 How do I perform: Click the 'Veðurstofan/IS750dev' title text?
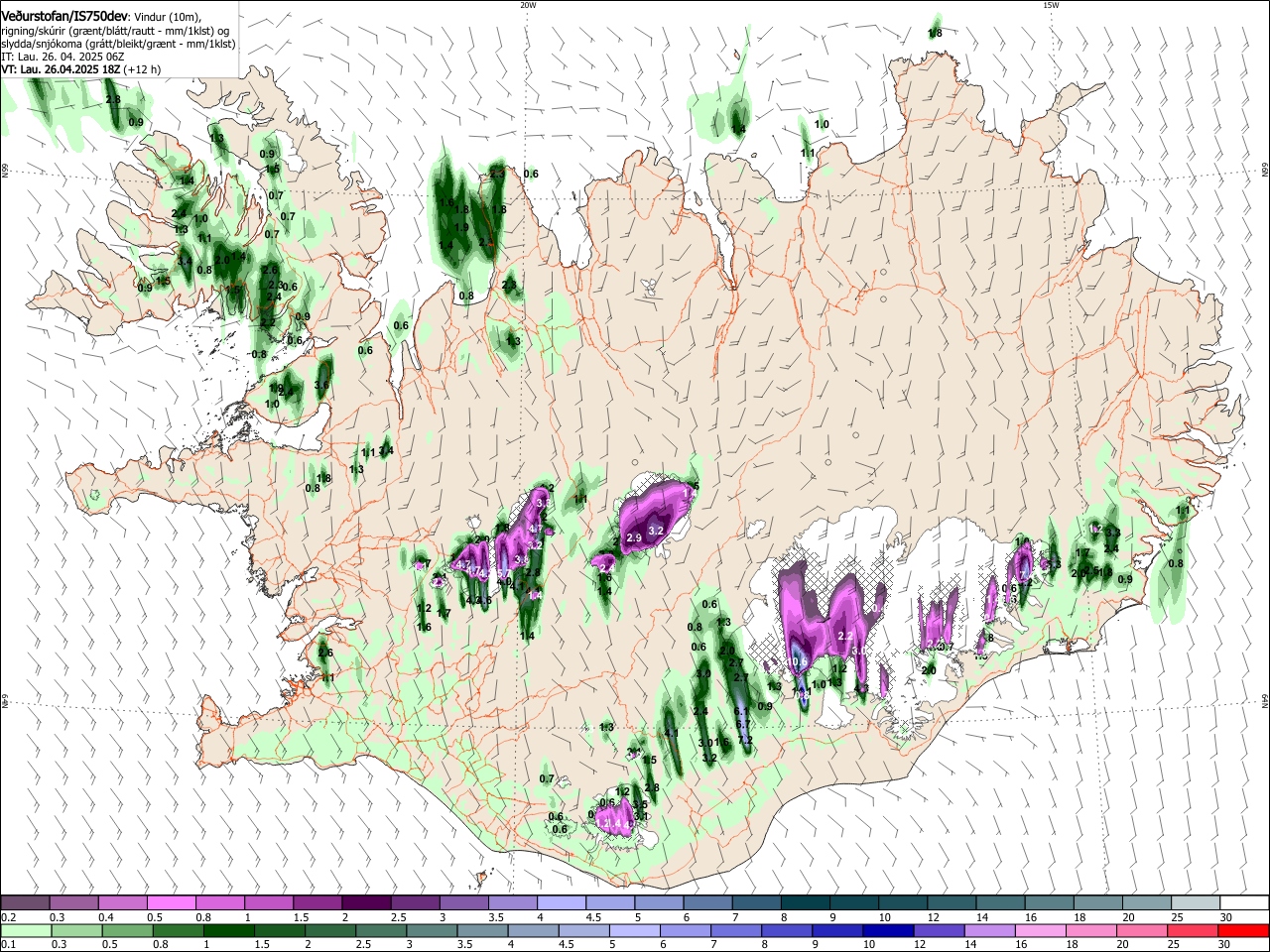pyautogui.click(x=64, y=15)
